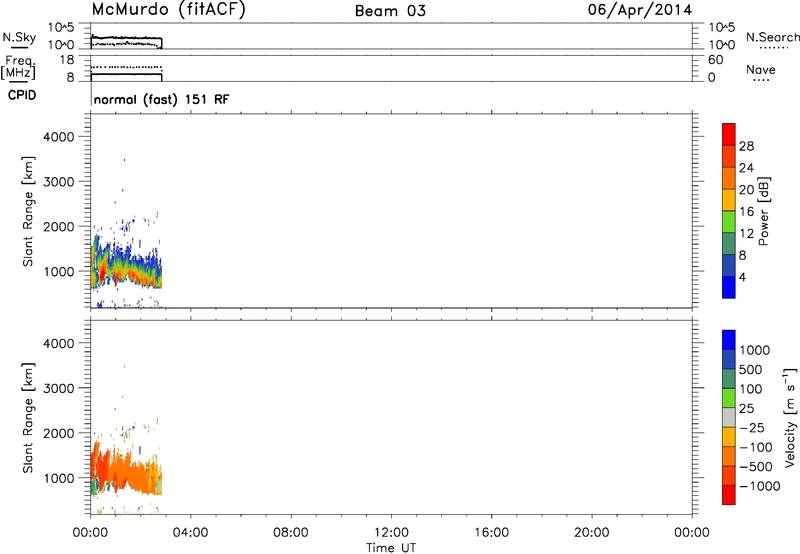
Task: Click the solid frequency trace line near 8 MHz
Action: pyautogui.click(x=126, y=74)
